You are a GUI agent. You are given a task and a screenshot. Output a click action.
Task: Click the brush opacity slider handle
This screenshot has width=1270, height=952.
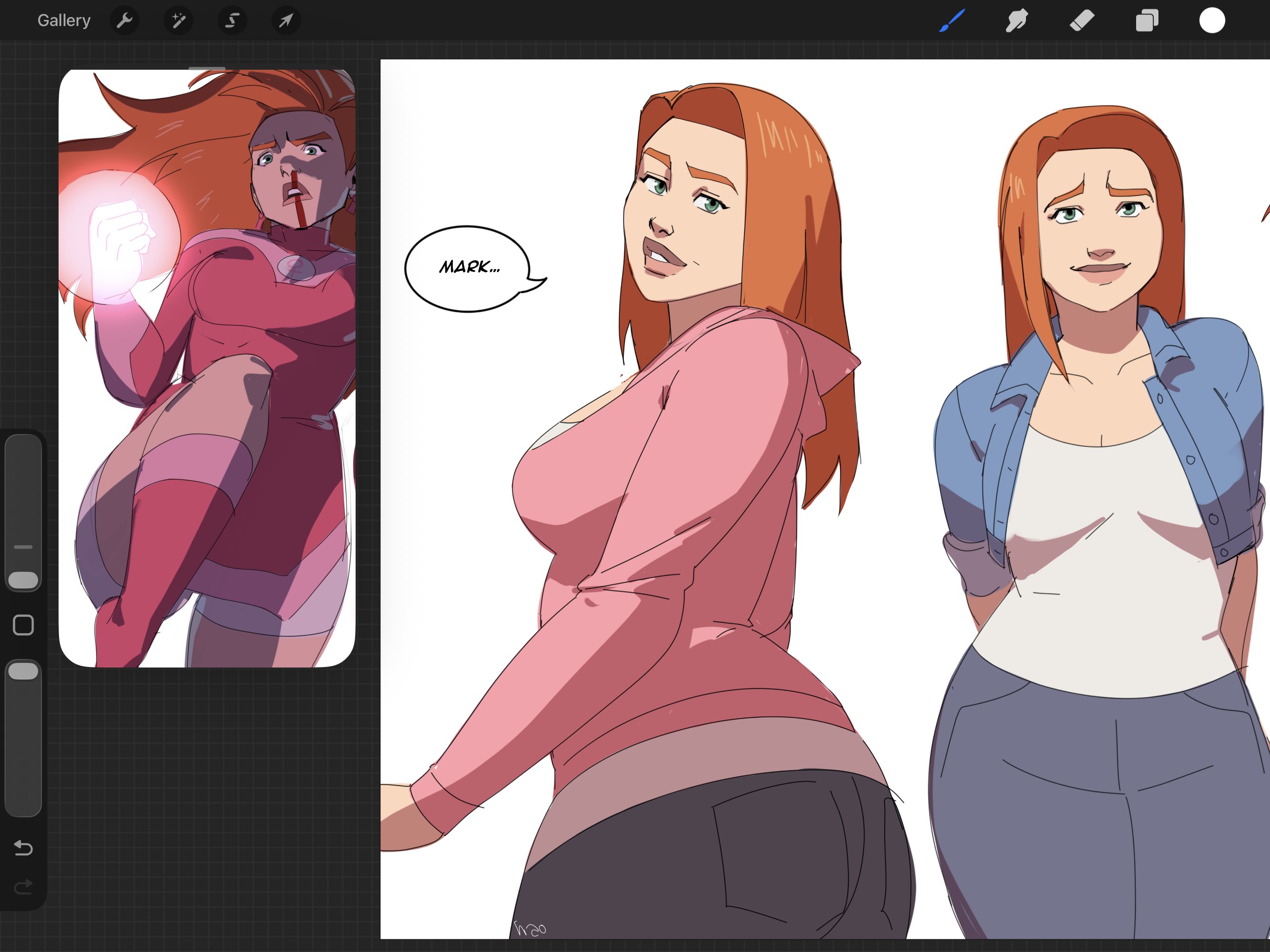click(24, 671)
